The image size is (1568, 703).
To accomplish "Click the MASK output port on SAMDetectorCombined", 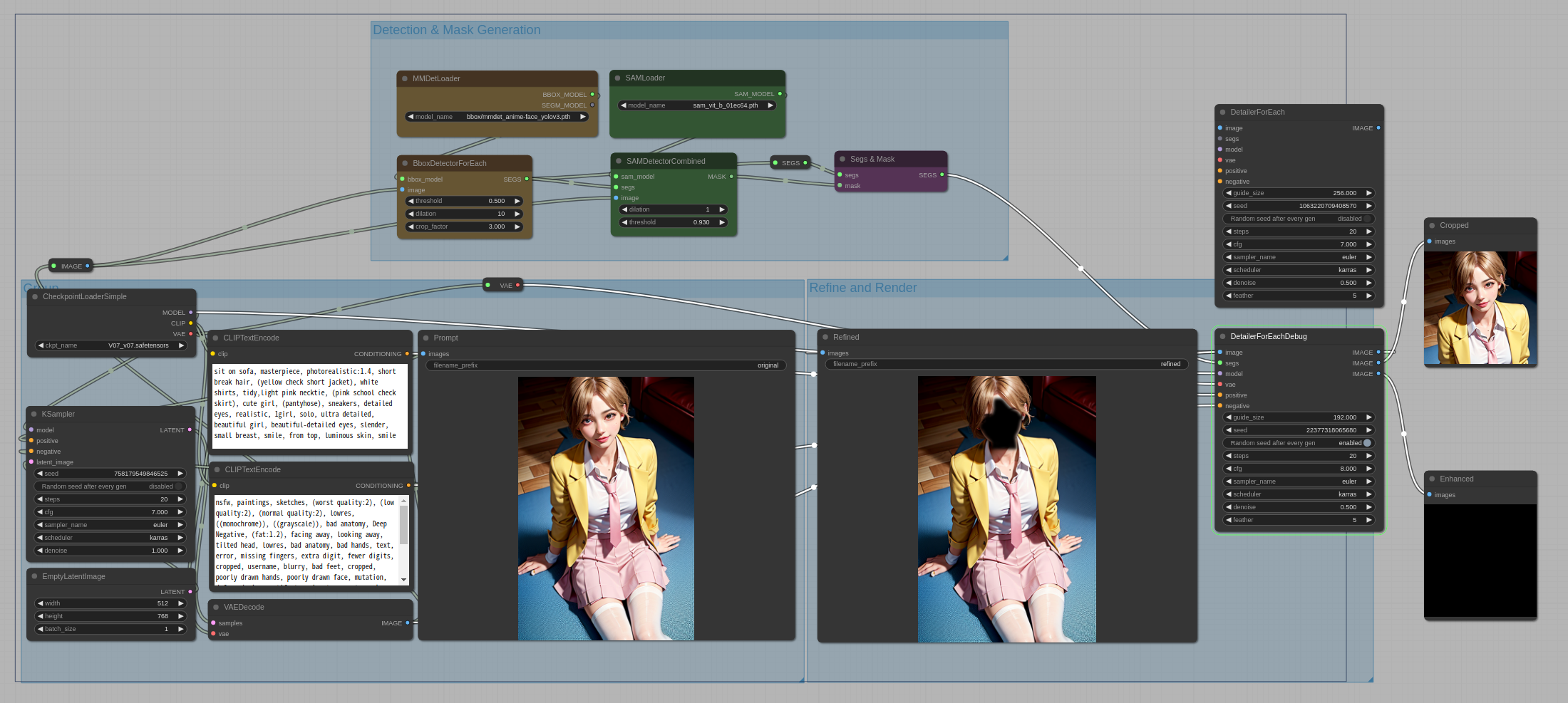I will click(731, 177).
